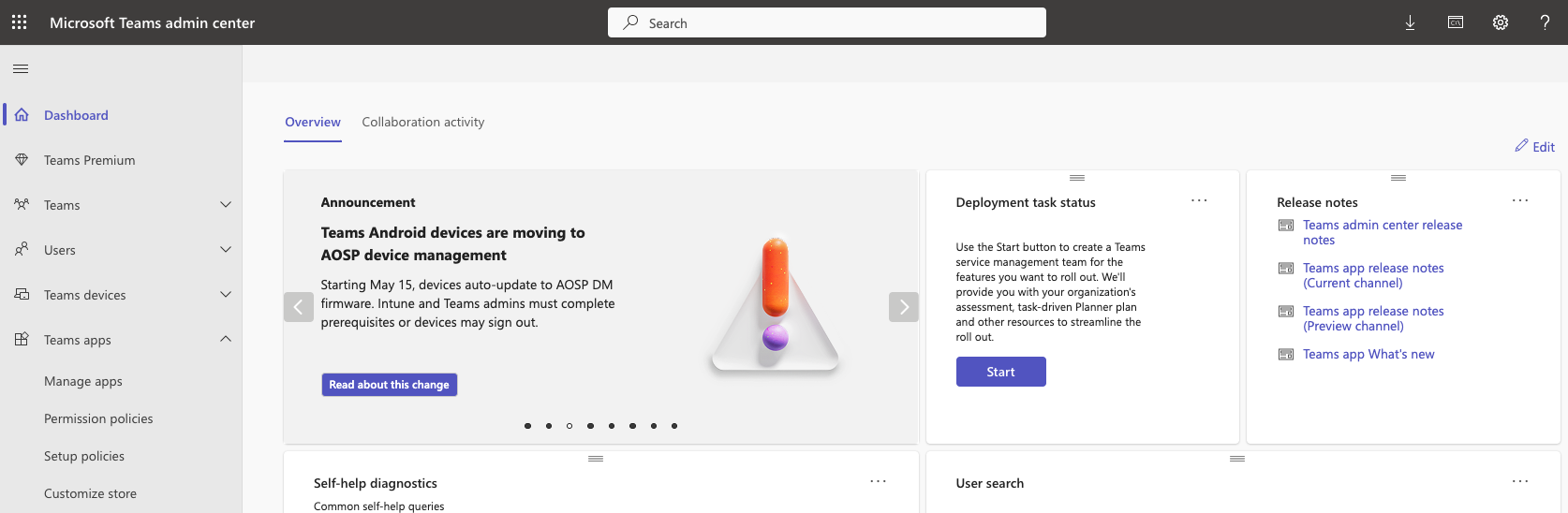The image size is (1568, 513).
Task: Open Release notes card more options ellipsis
Action: point(1519,201)
